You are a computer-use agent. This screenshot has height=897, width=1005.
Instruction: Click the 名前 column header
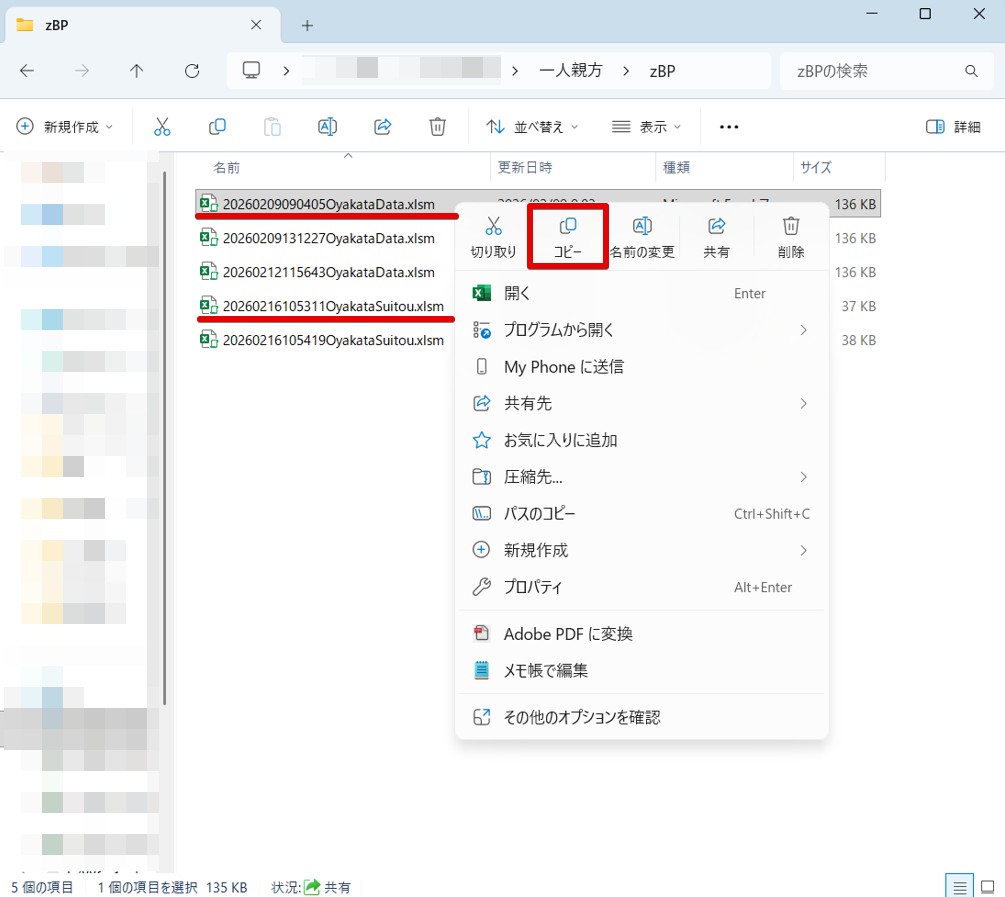[227, 167]
